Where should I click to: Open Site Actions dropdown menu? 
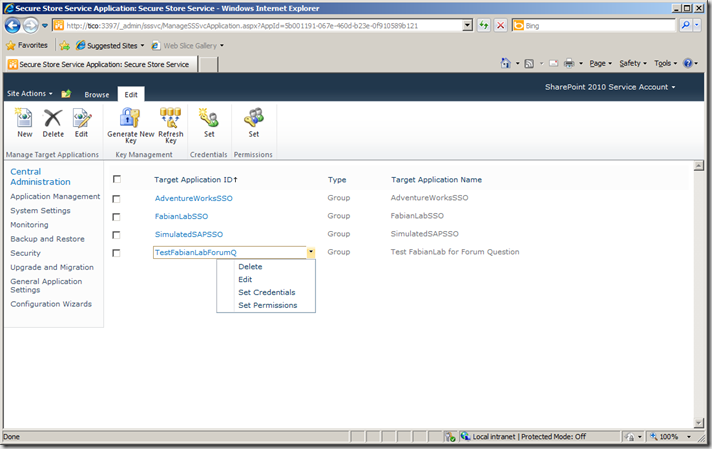click(x=30, y=94)
